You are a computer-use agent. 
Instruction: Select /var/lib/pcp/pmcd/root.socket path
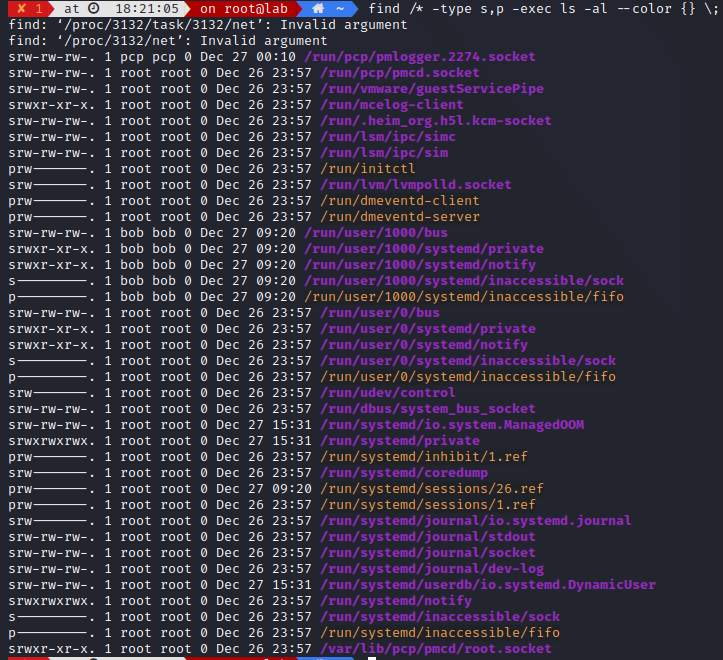pyautogui.click(x=436, y=649)
